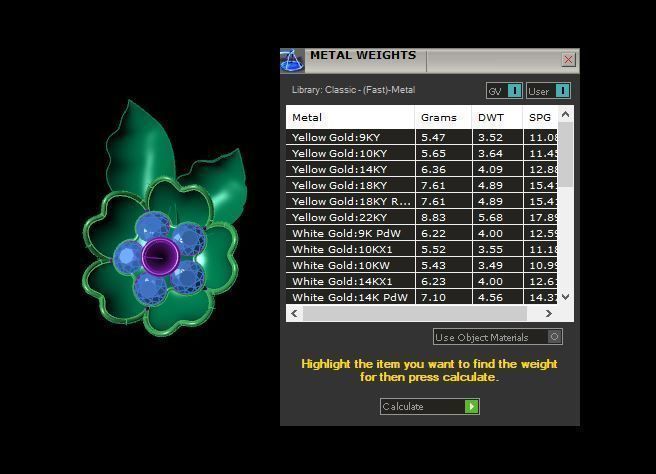Viewport: 656px width, 474px height.
Task: Click the 3.52 DWT value
Action: [x=490, y=138]
